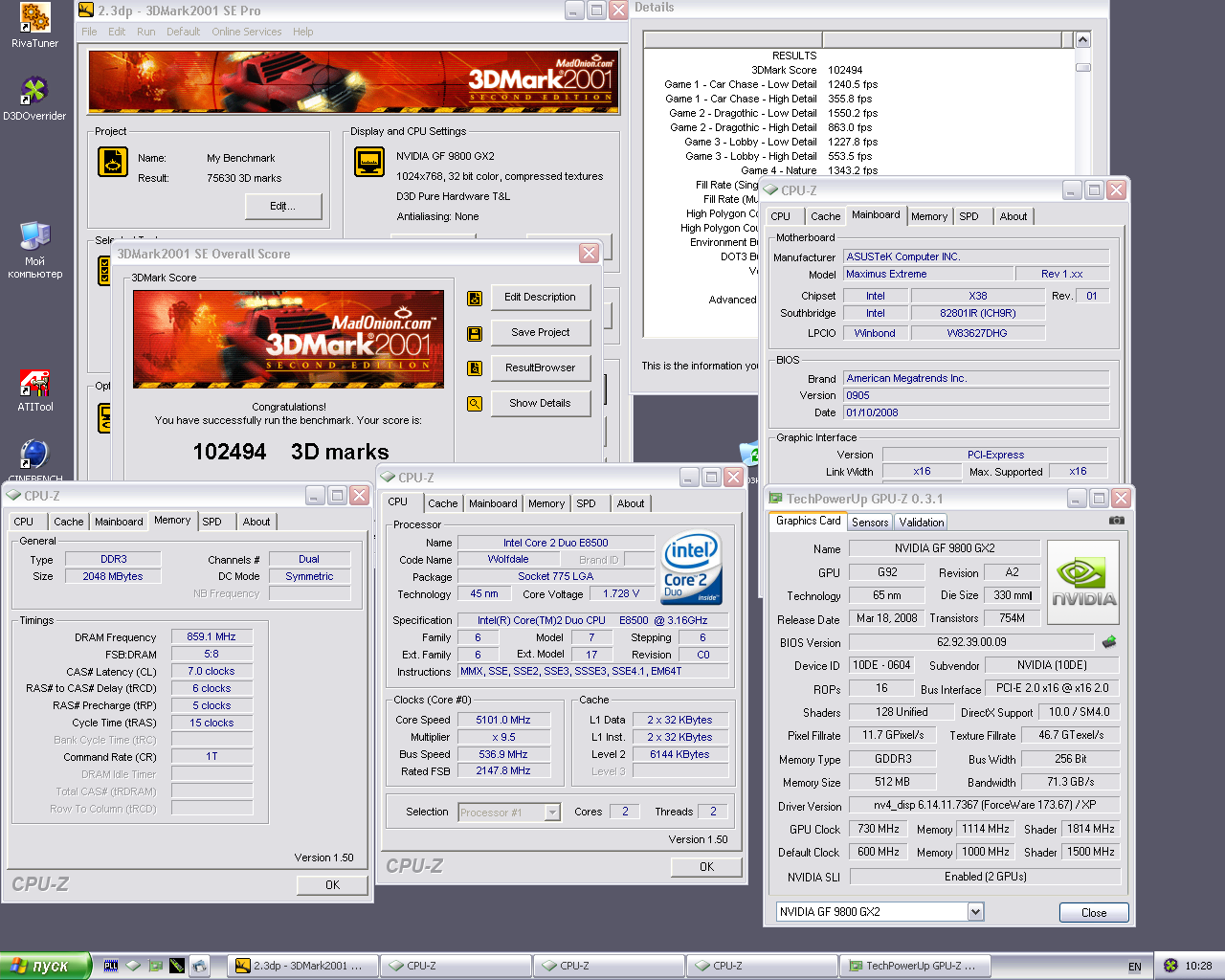1225x980 pixels.
Task: Launch the black memory stick quick launch icon
Action: [x=177, y=966]
